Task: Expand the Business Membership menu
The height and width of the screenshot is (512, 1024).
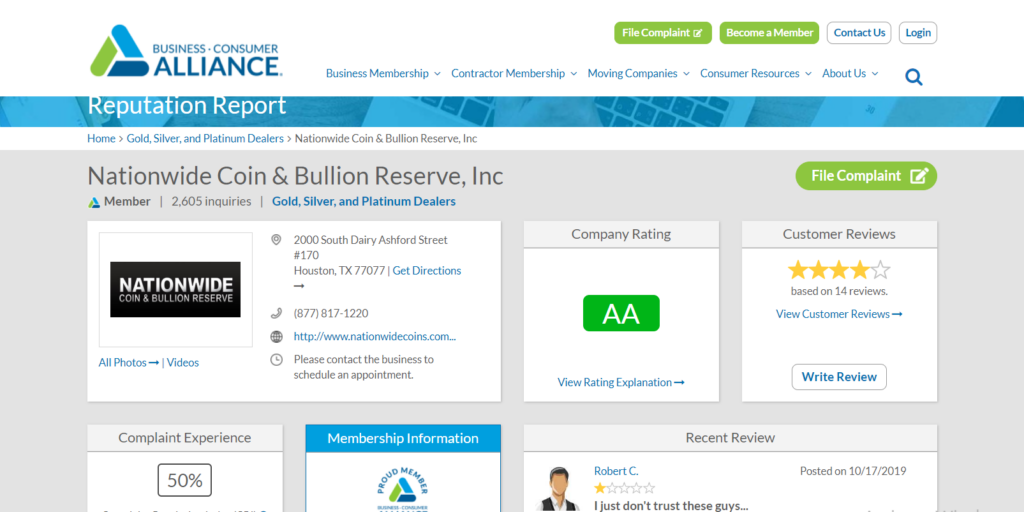Action: (x=383, y=74)
